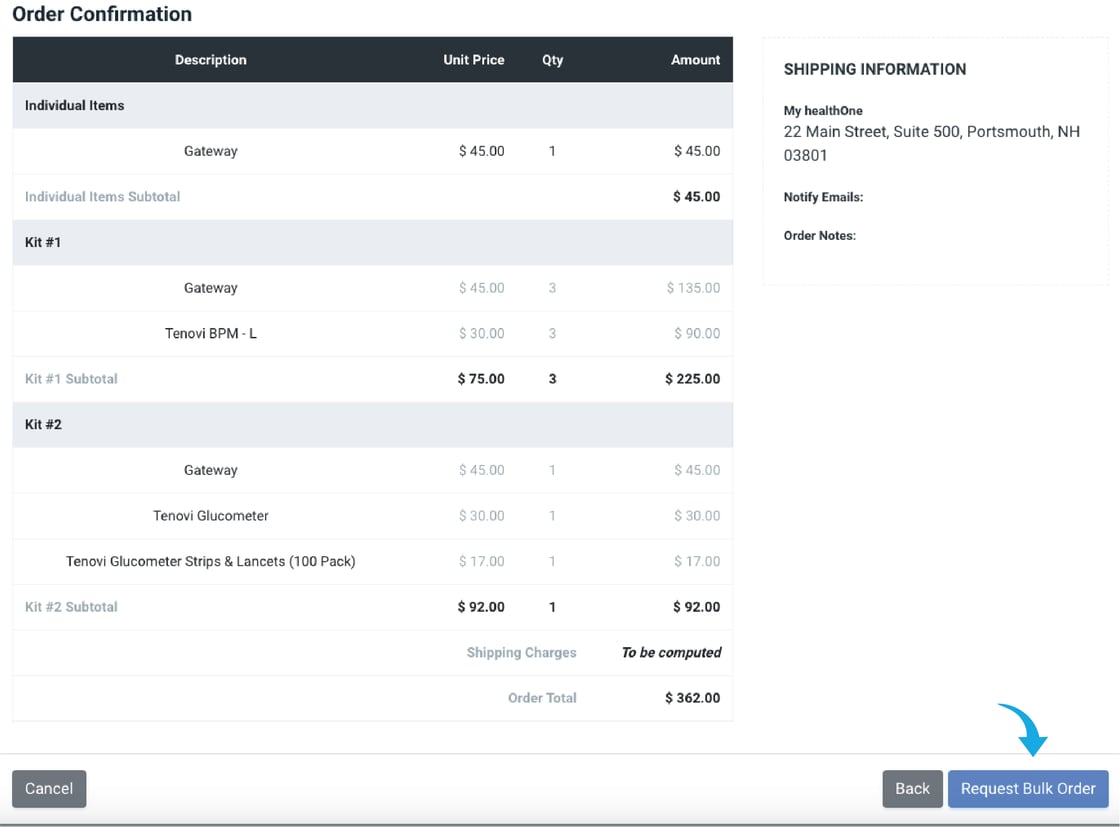Click Tenovi Glucometer Strips & Lancets item
This screenshot has height=827, width=1120.
click(x=210, y=561)
